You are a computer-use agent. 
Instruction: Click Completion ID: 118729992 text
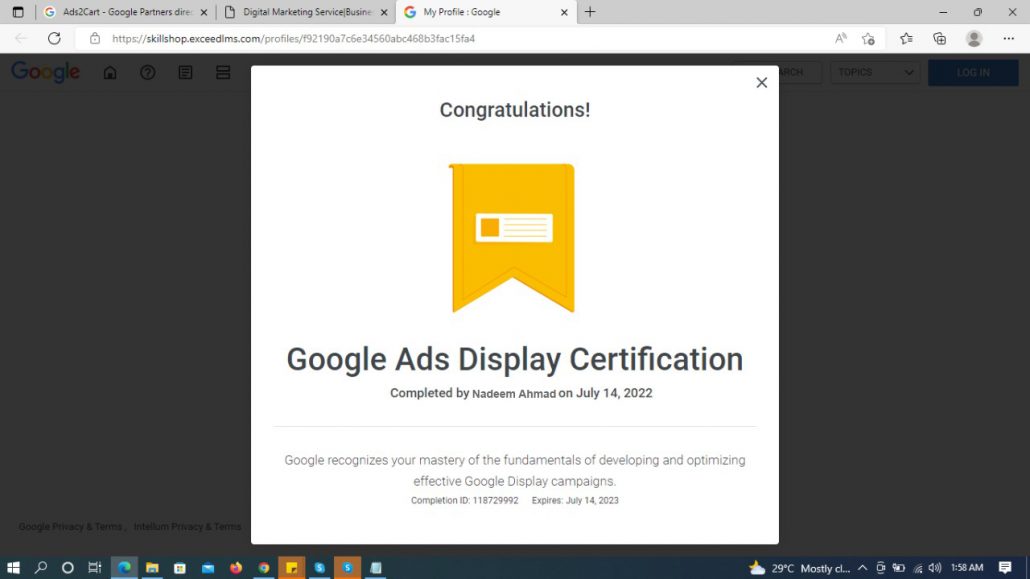464,500
